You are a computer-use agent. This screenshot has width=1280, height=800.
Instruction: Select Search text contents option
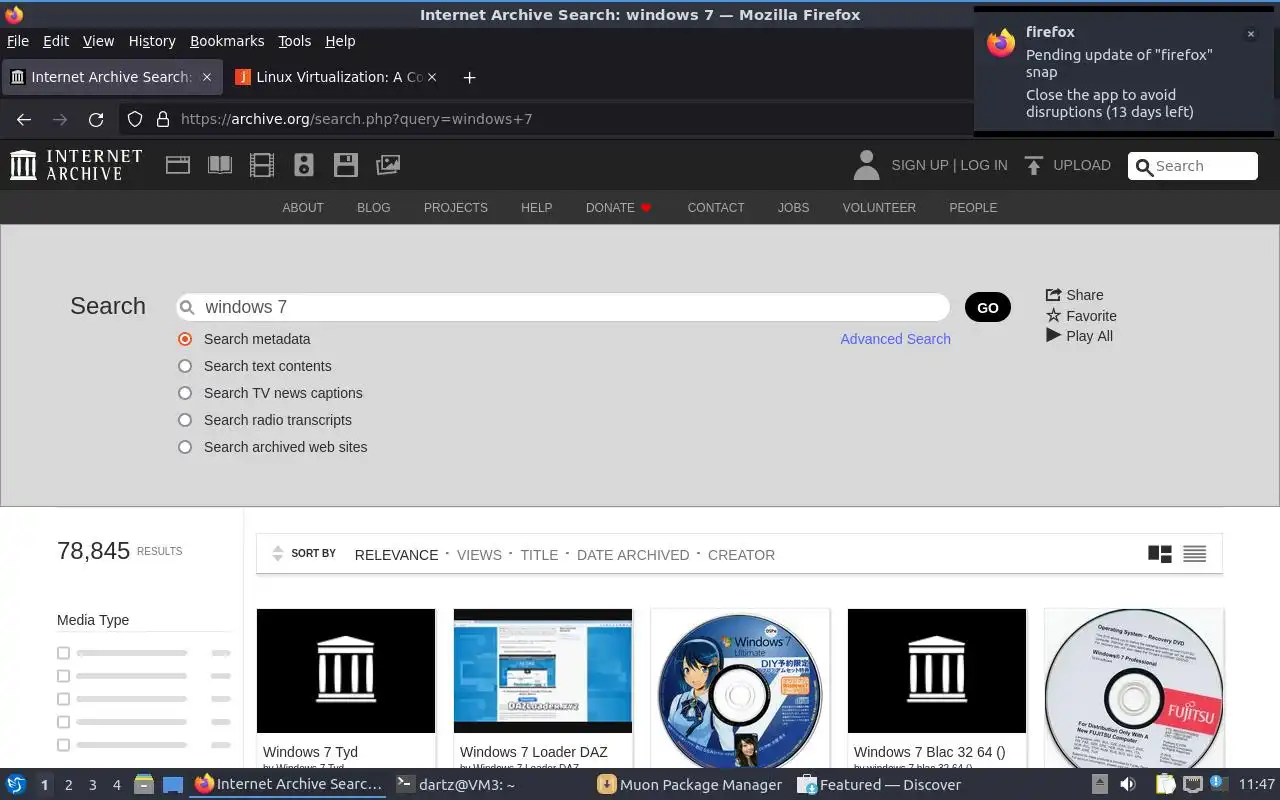pyautogui.click(x=185, y=366)
